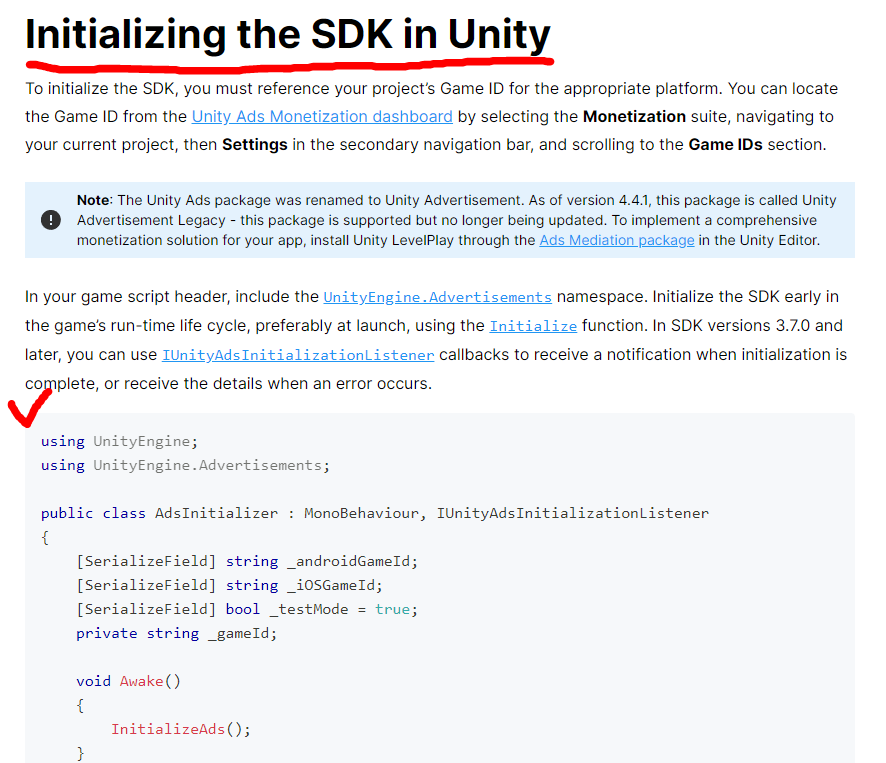This screenshot has height=763, width=886.
Task: Click the bold text Game IDs
Action: pos(725,145)
